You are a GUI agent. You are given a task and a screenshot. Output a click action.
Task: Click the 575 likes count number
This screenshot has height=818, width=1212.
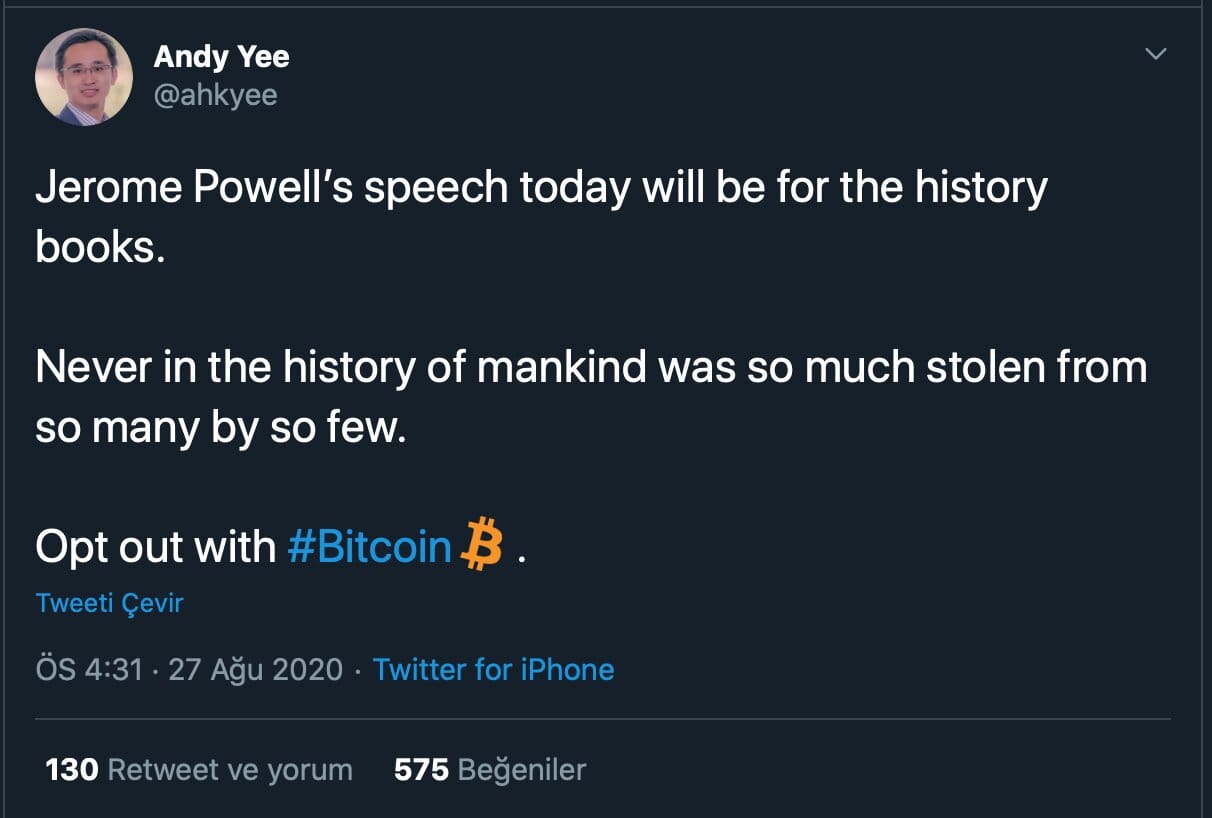point(421,769)
